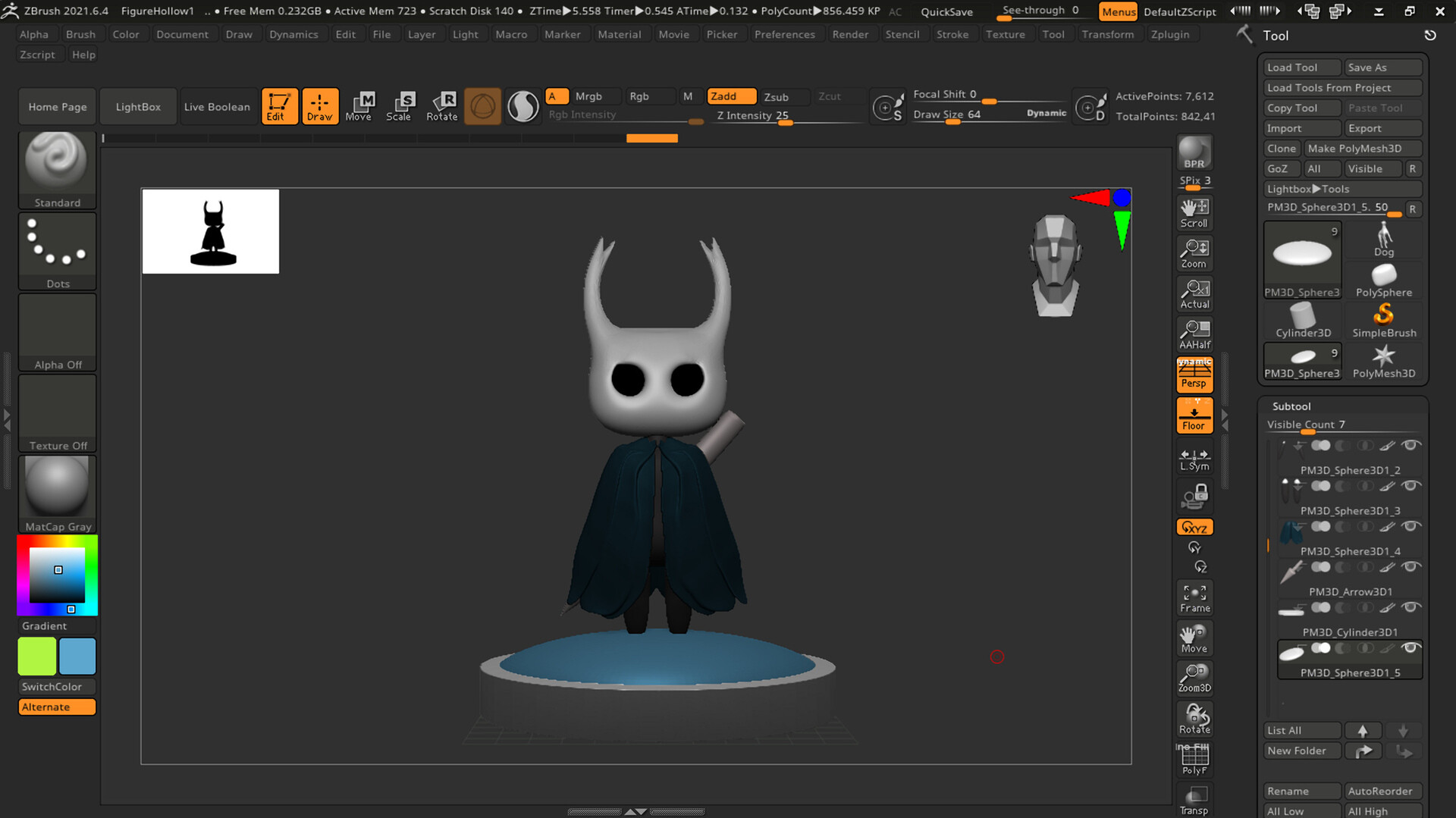
Task: Select the Dog tool thumbnail
Action: [1384, 239]
